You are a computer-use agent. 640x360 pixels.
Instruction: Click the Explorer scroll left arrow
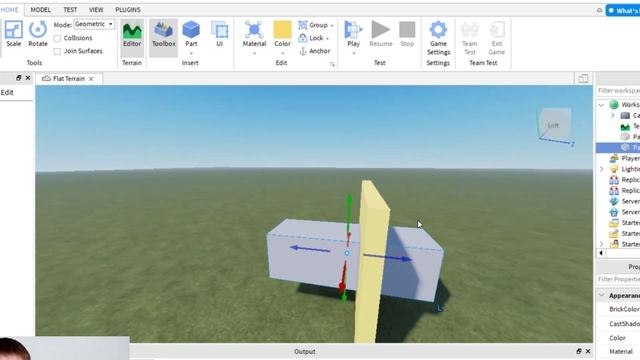tap(601, 253)
